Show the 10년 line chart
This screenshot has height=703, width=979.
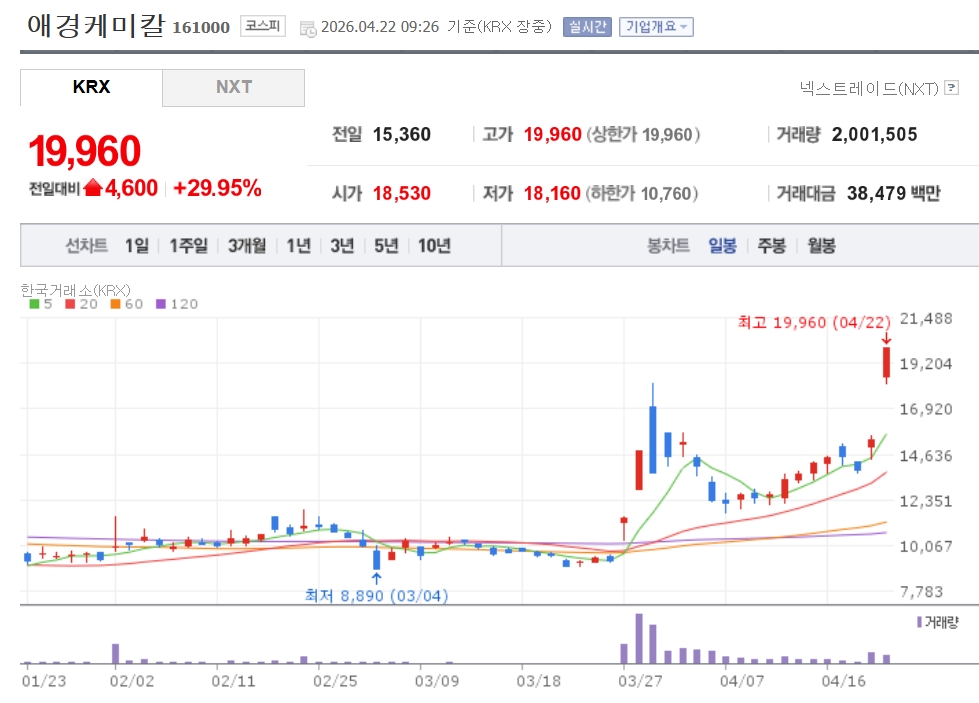click(434, 246)
